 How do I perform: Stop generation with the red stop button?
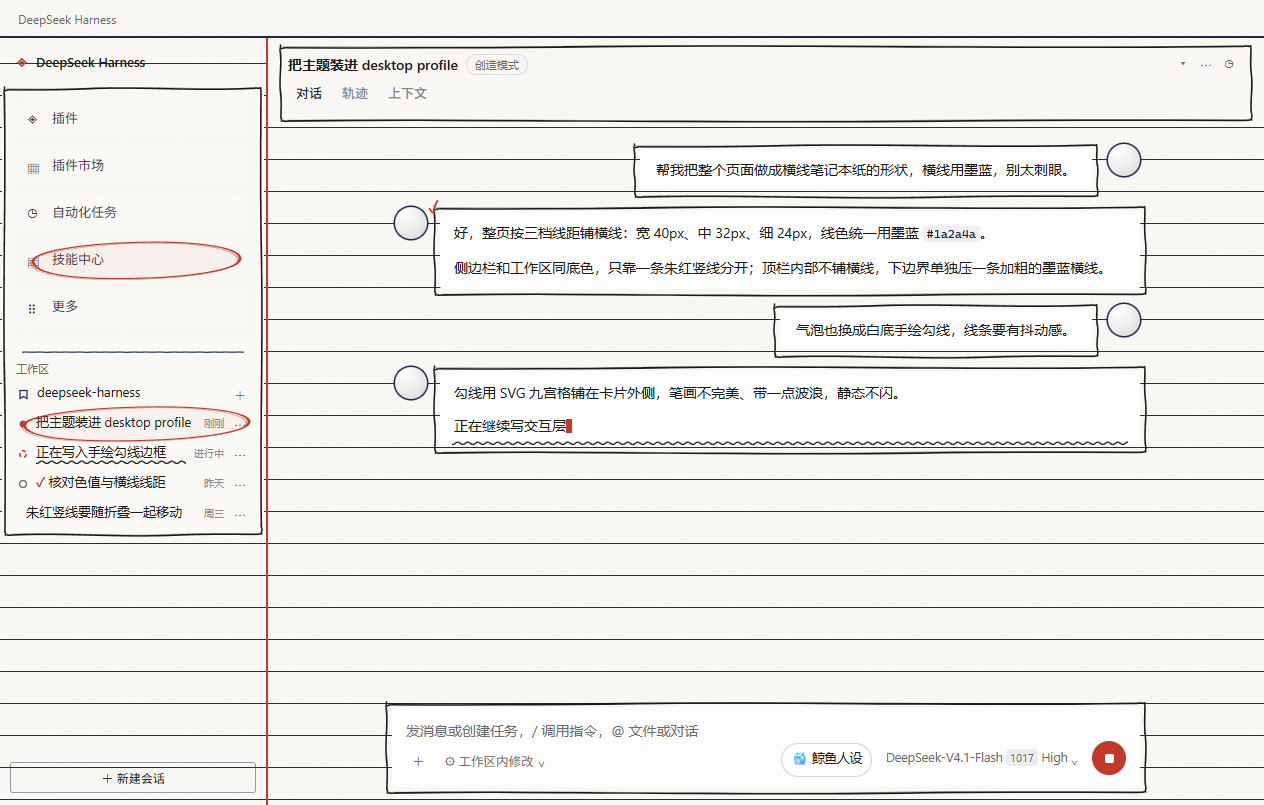(1109, 758)
